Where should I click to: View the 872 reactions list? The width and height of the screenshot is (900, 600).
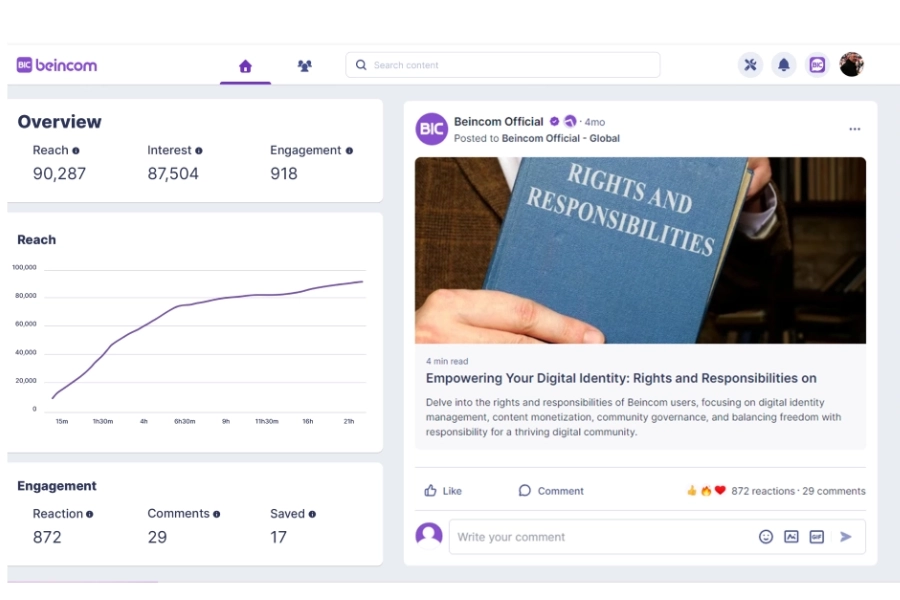(x=763, y=491)
